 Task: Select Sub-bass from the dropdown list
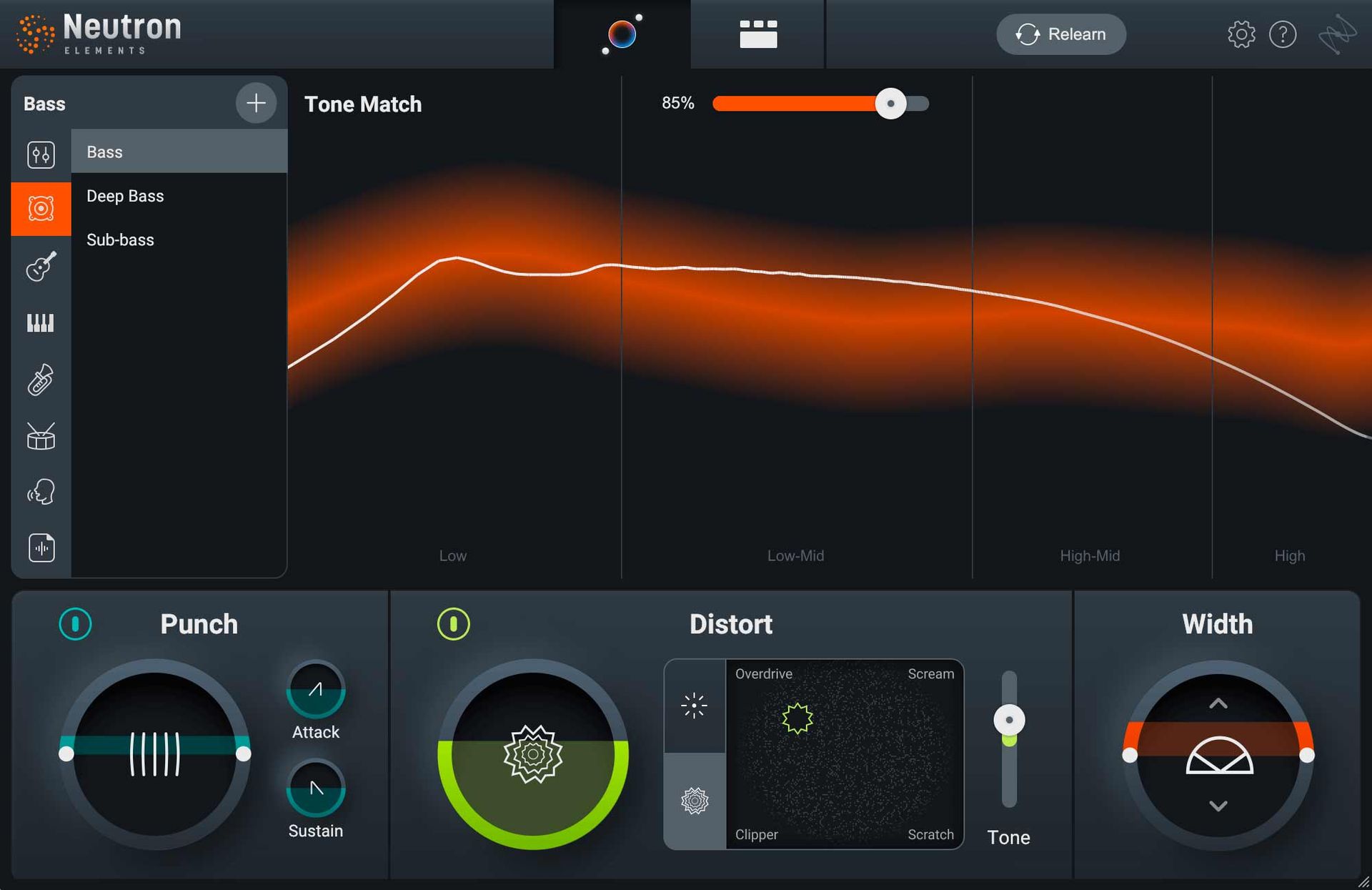coord(120,238)
